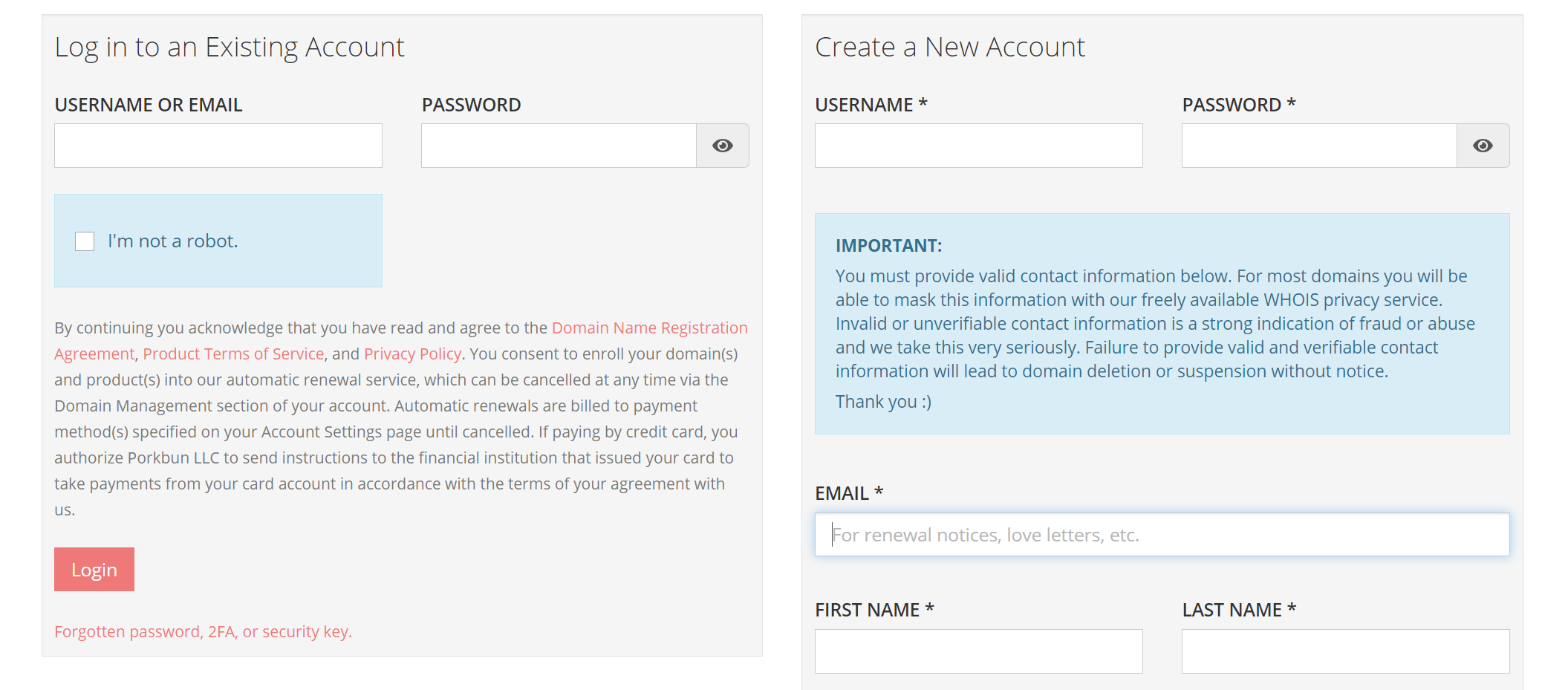Screen dimensions: 1568x690
Task: Reveal new account password using eye icon
Action: click(1483, 146)
